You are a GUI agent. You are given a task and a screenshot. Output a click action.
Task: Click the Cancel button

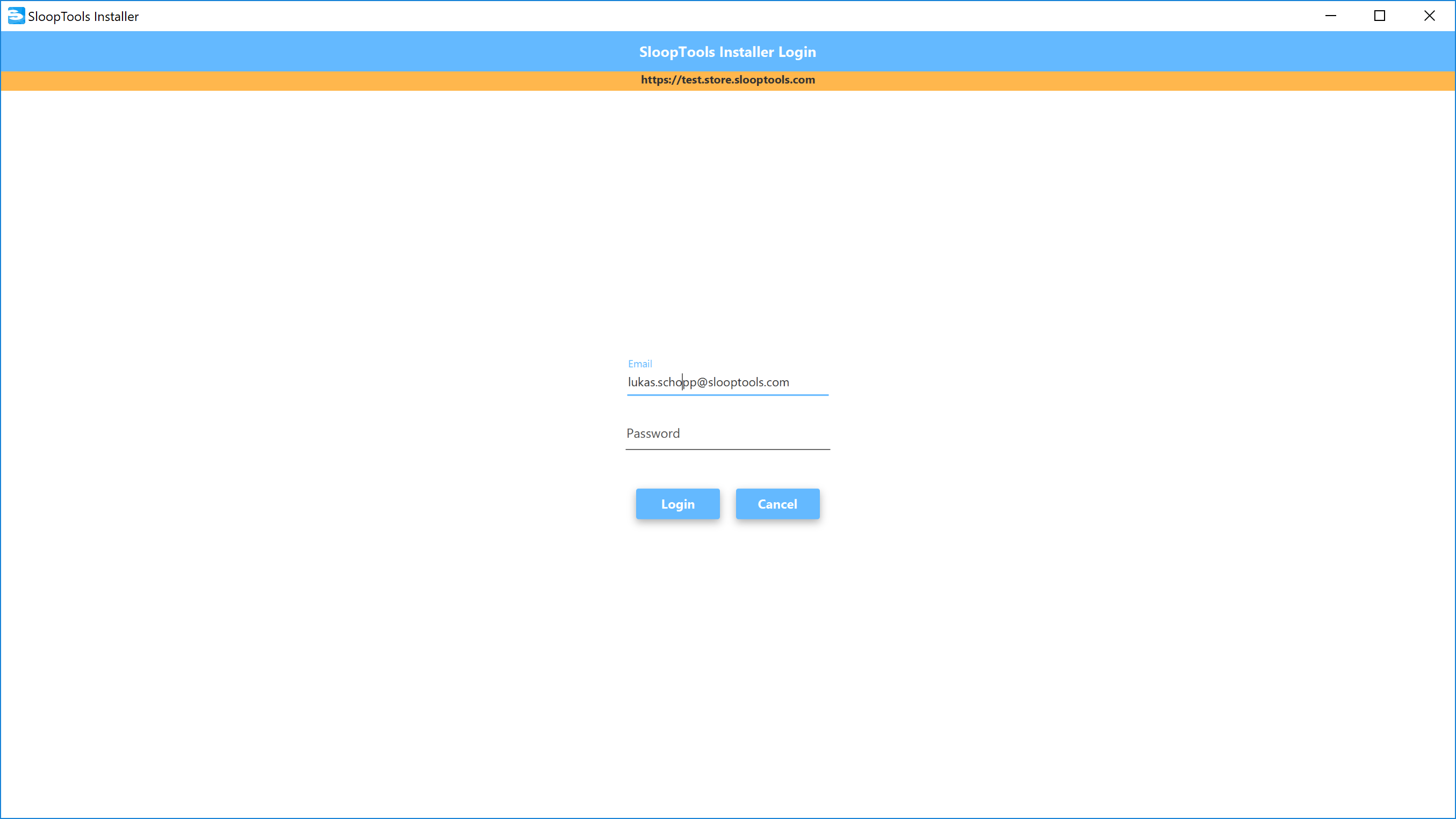777,504
